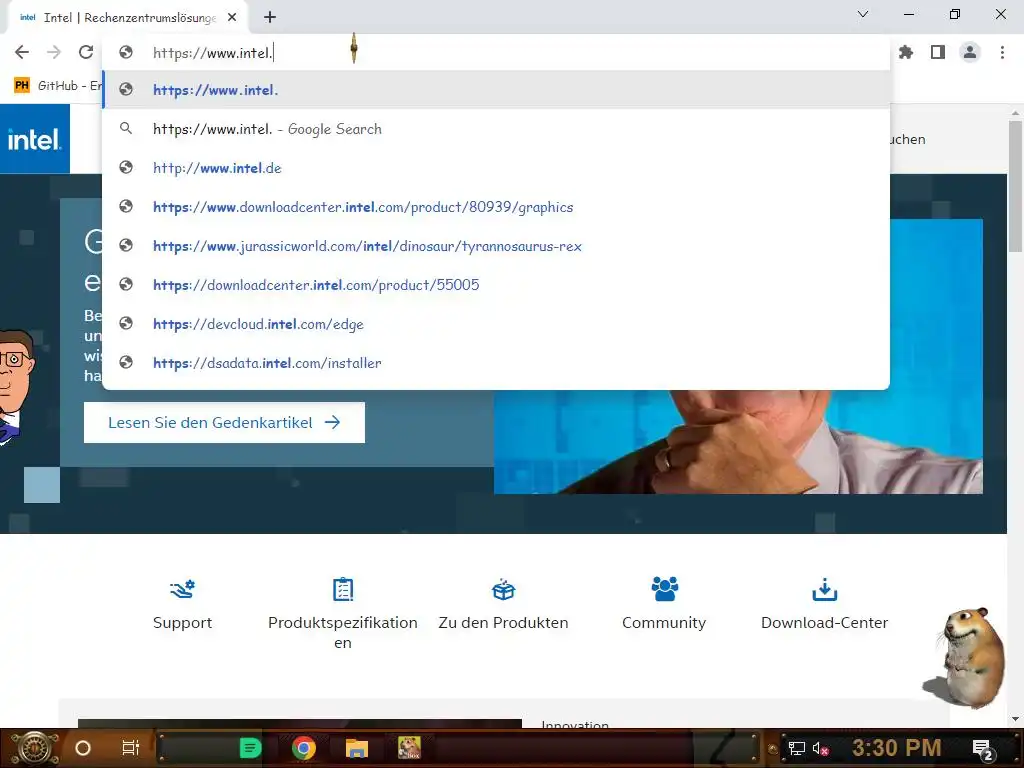This screenshot has width=1024, height=768.
Task: Open the hamster app in taskbar
Action: pyautogui.click(x=409, y=748)
